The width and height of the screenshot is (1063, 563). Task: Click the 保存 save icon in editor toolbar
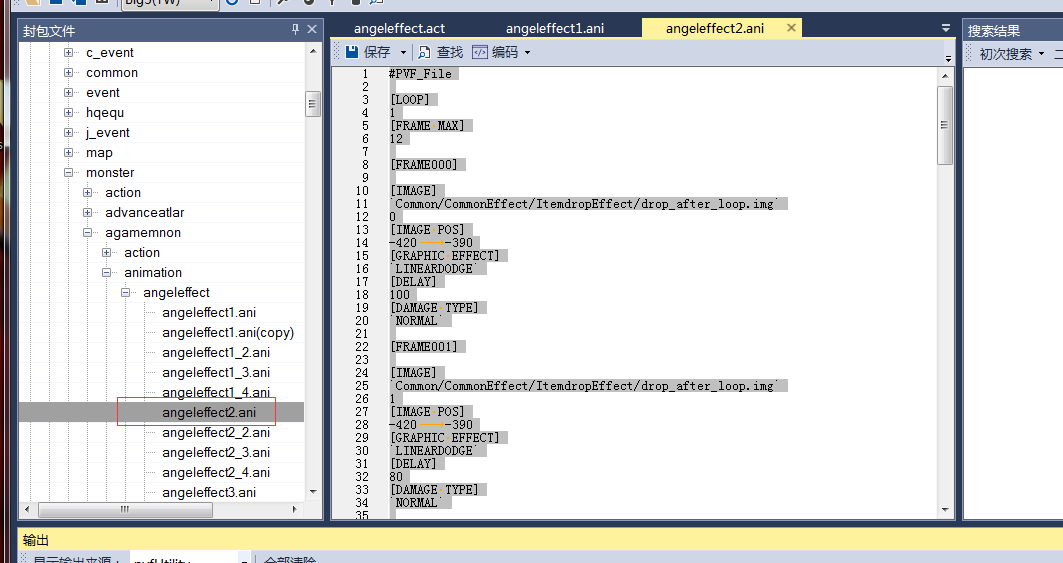[x=351, y=52]
